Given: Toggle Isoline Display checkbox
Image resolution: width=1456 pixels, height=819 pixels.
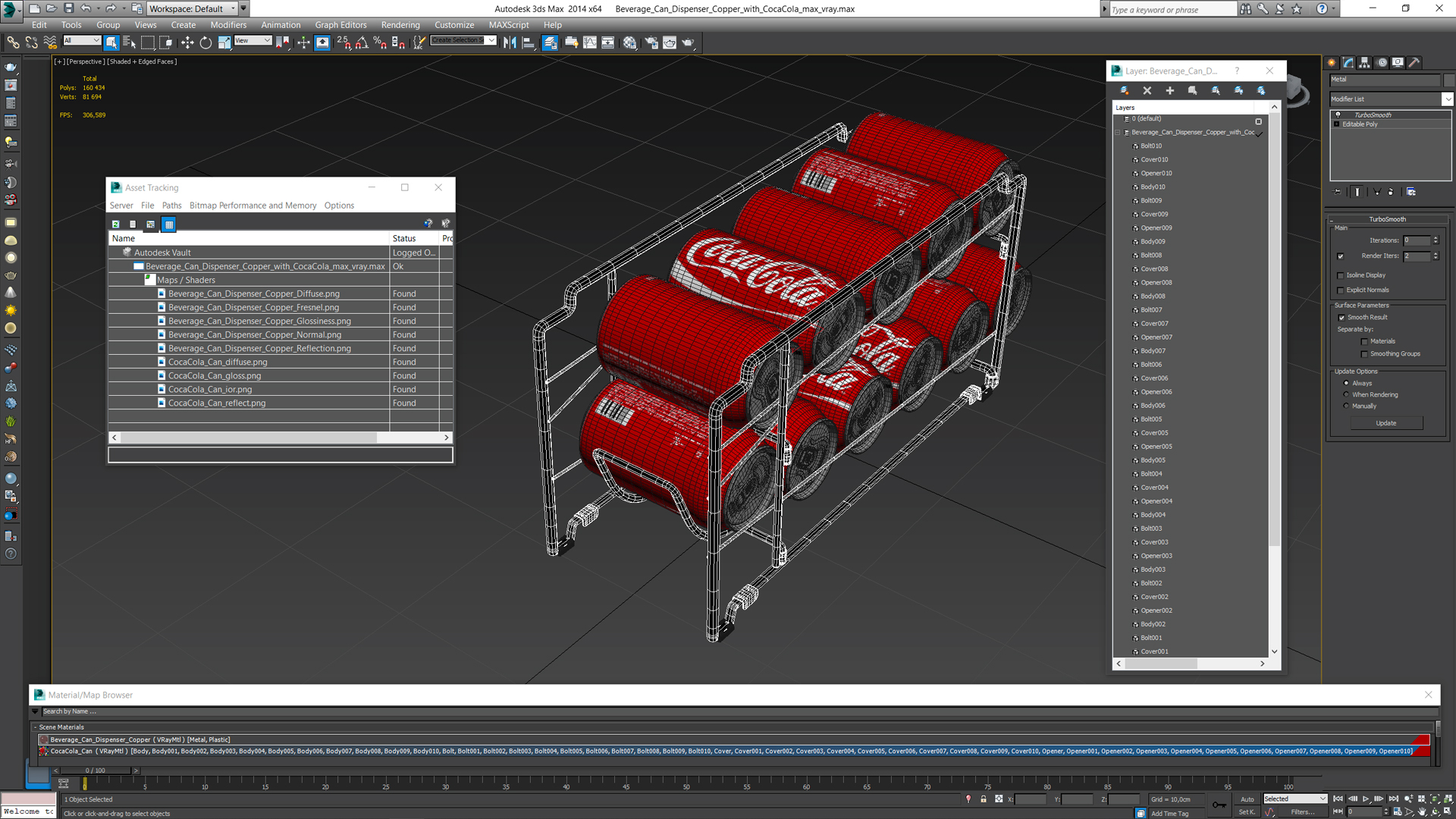Looking at the screenshot, I should click(1341, 275).
